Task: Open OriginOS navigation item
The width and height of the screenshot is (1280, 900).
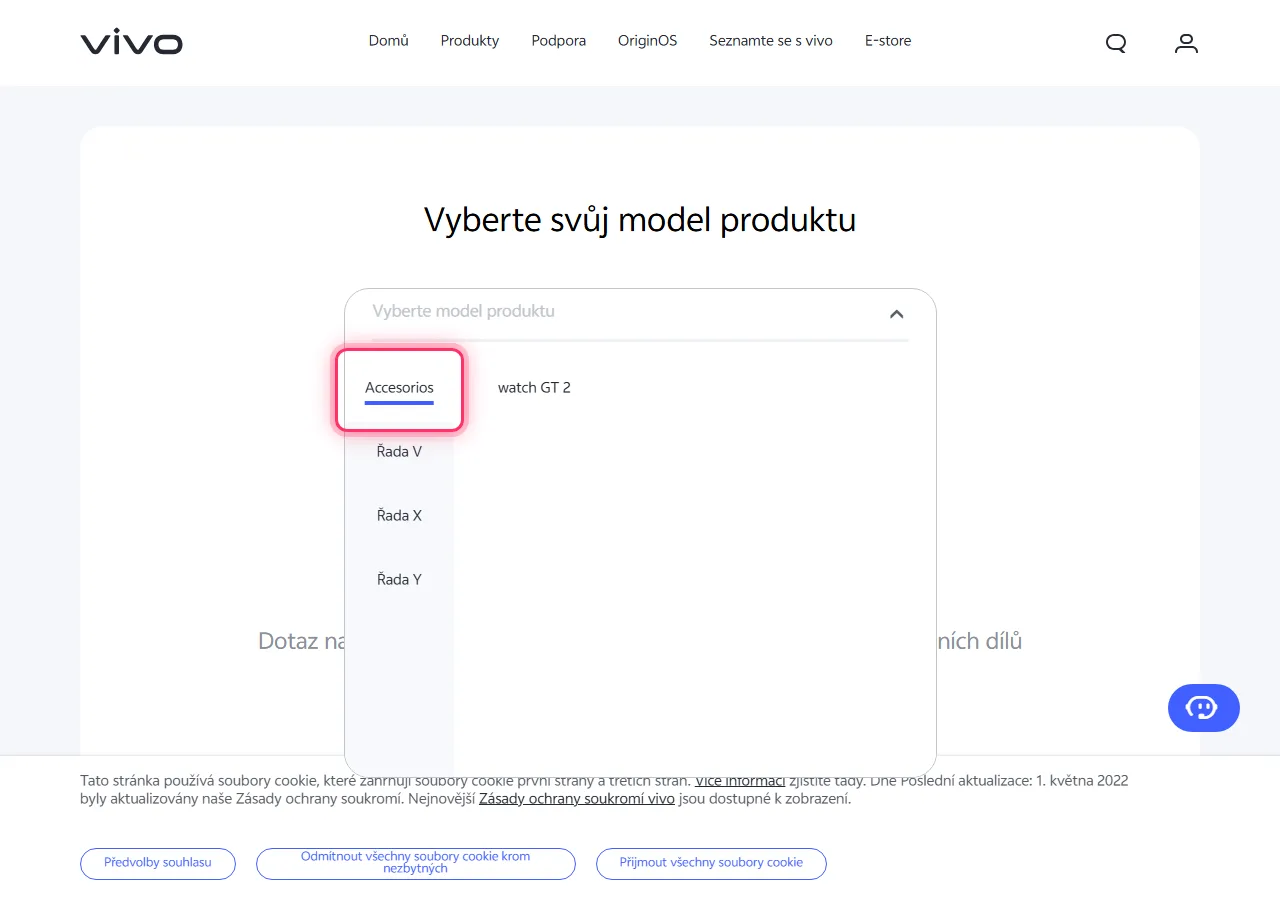Action: tap(648, 41)
